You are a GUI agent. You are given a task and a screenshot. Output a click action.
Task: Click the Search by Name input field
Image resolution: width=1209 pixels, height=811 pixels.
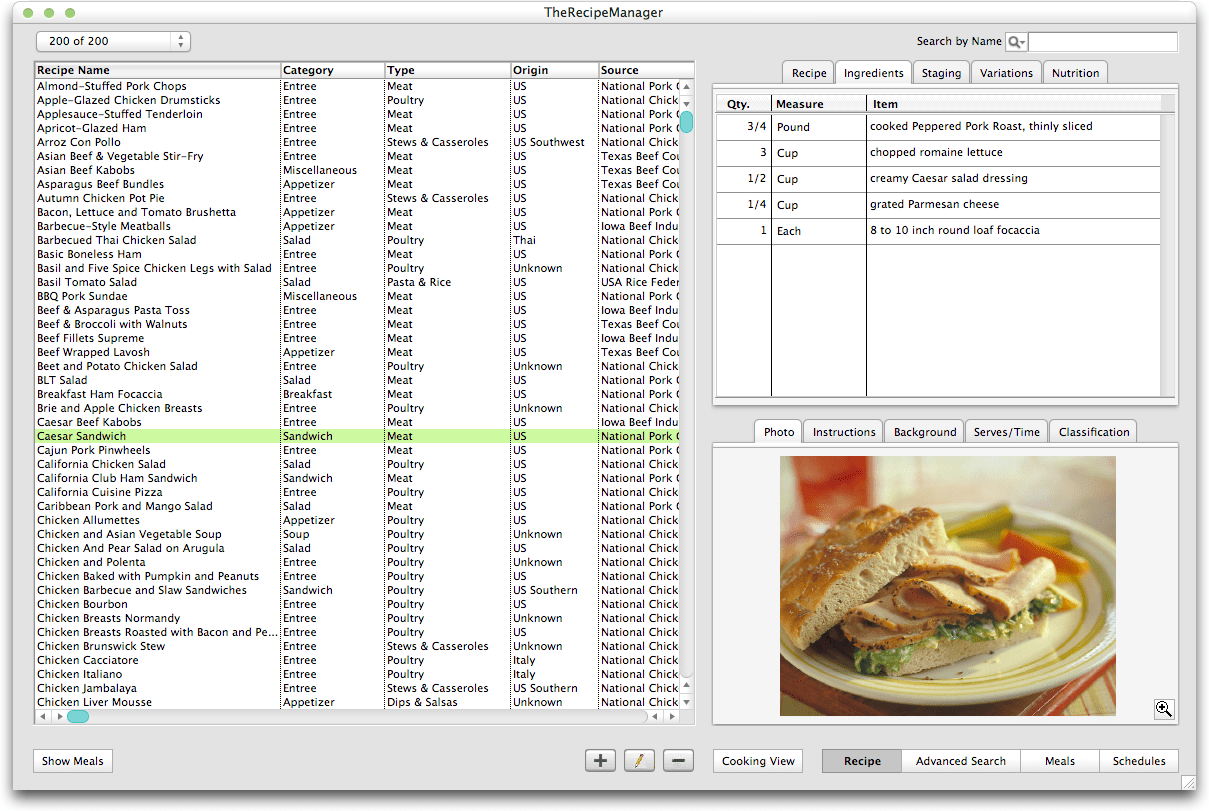(1103, 42)
